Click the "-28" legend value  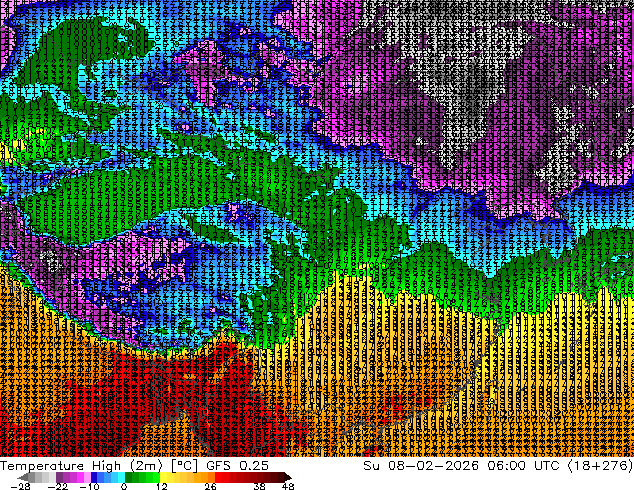[x=20, y=486]
